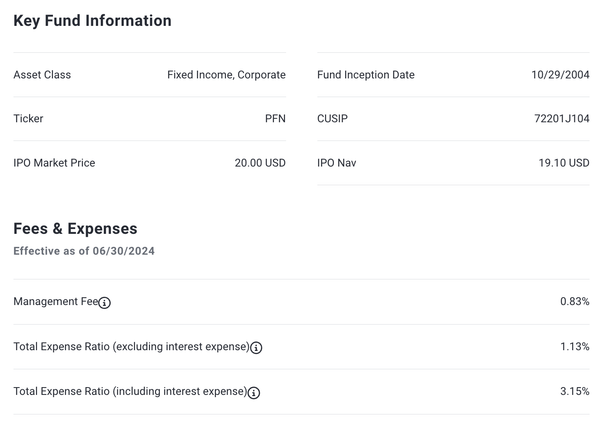Click the Asset Class label

pyautogui.click(x=42, y=75)
